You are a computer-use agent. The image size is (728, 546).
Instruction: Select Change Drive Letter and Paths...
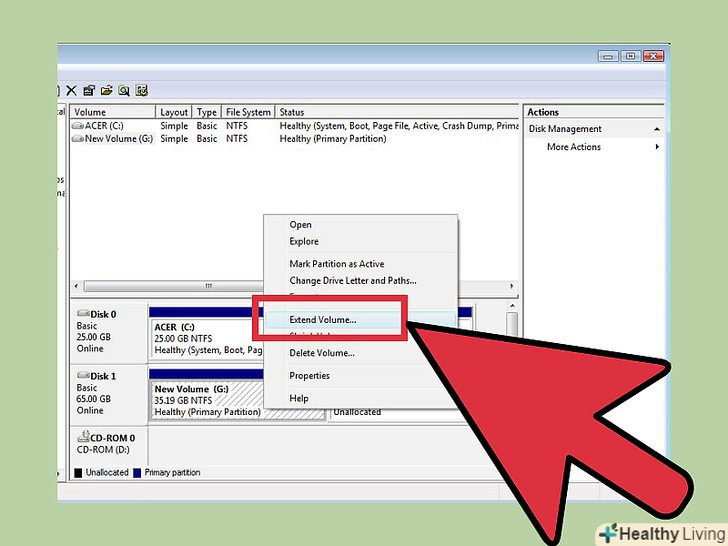coord(353,280)
